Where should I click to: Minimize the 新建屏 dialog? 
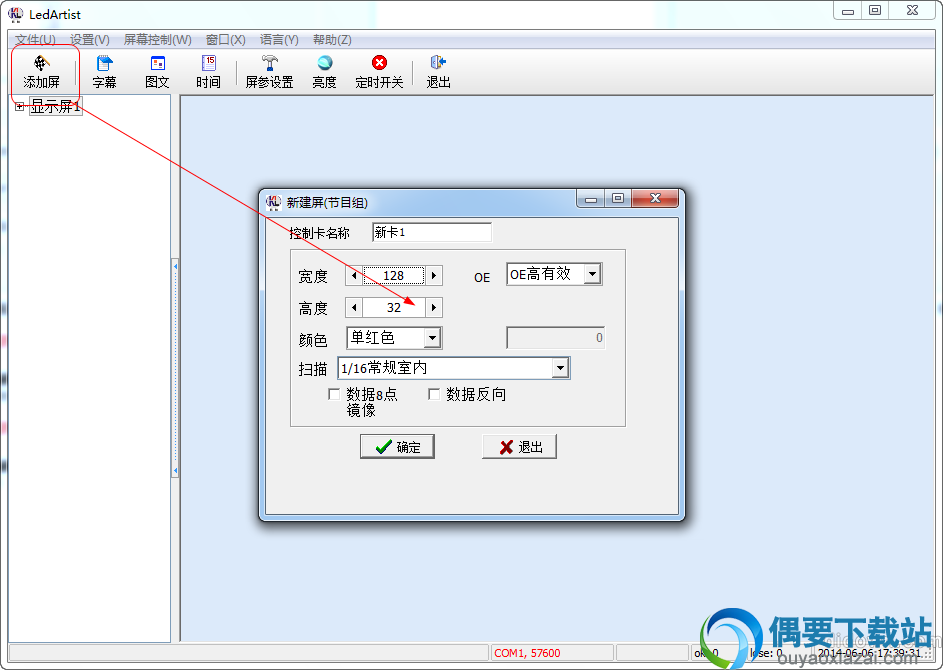point(591,198)
